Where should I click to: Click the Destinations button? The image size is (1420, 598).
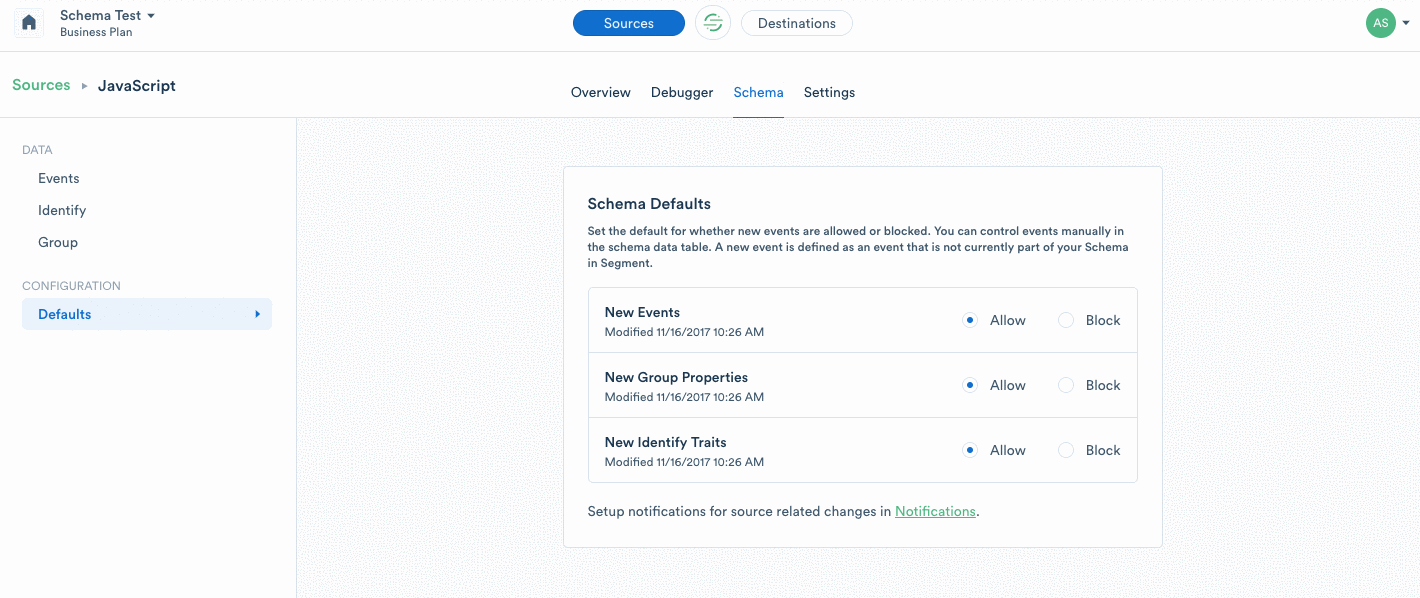click(x=797, y=23)
